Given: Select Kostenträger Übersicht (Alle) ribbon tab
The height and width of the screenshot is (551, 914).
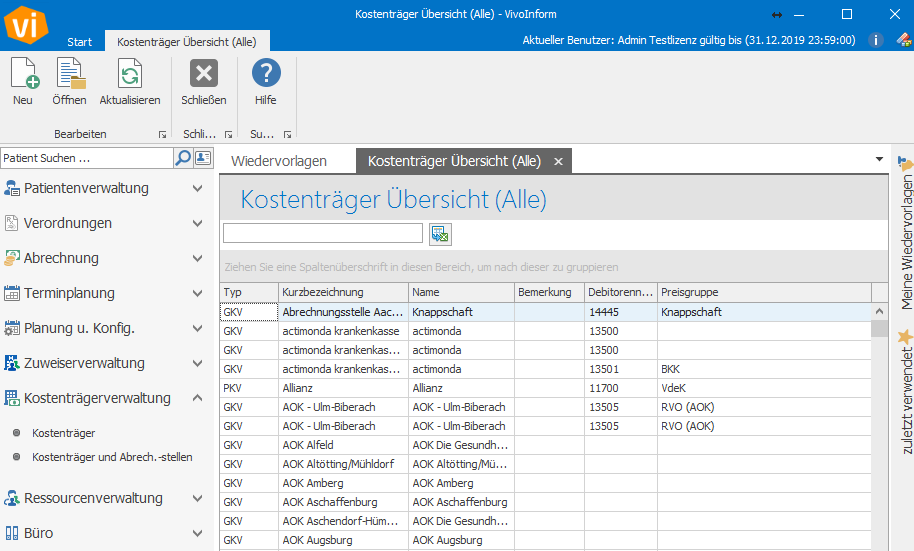Looking at the screenshot, I should (187, 41).
